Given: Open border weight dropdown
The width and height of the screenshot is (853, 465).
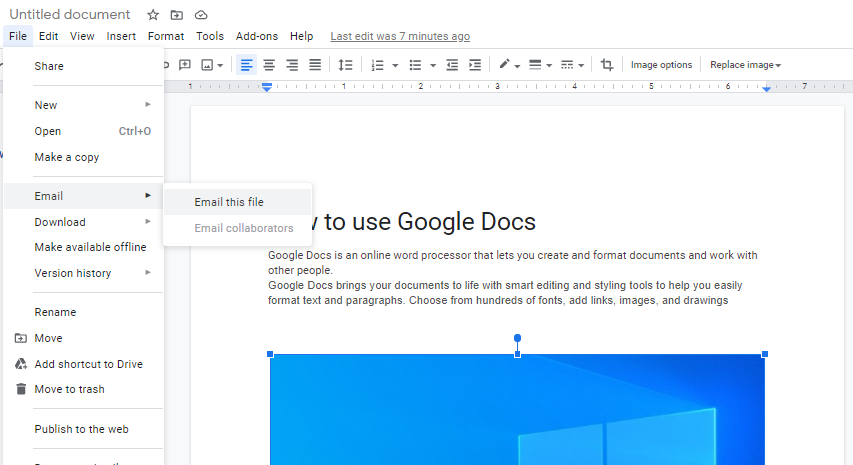Looking at the screenshot, I should pos(540,65).
